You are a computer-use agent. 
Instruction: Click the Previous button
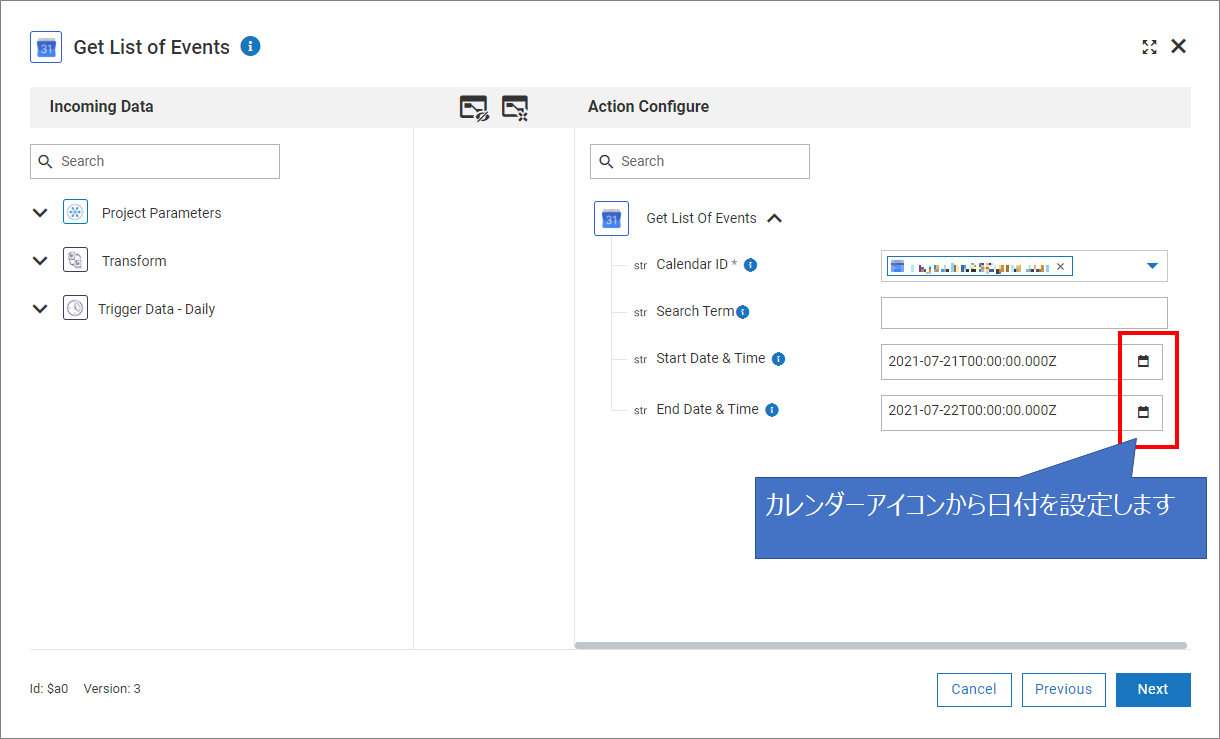[x=1063, y=689]
